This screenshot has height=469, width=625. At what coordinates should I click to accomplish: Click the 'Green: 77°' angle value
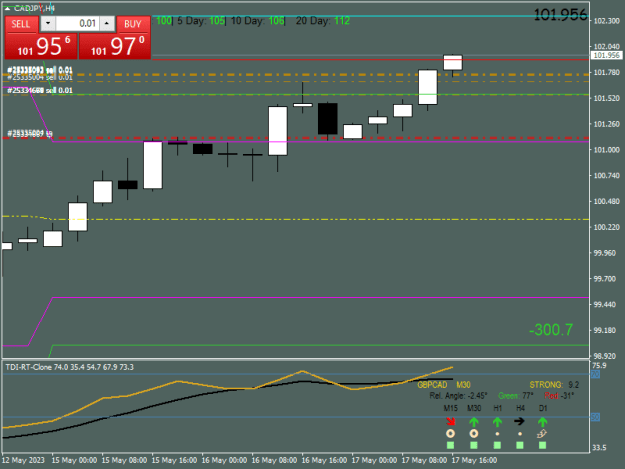point(516,396)
